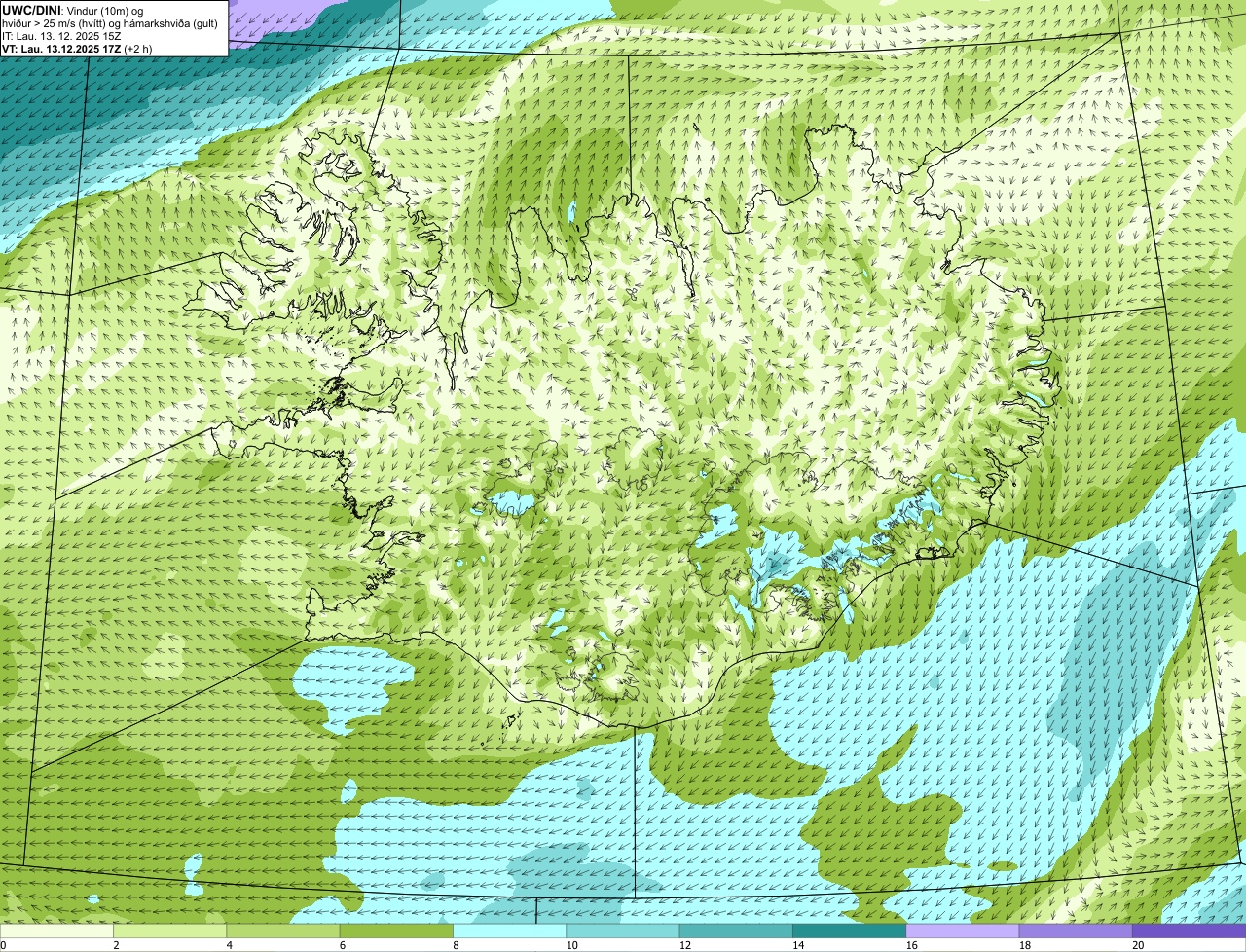Click the legend label "10"
This screenshot has height=952, width=1246.
pos(571,945)
